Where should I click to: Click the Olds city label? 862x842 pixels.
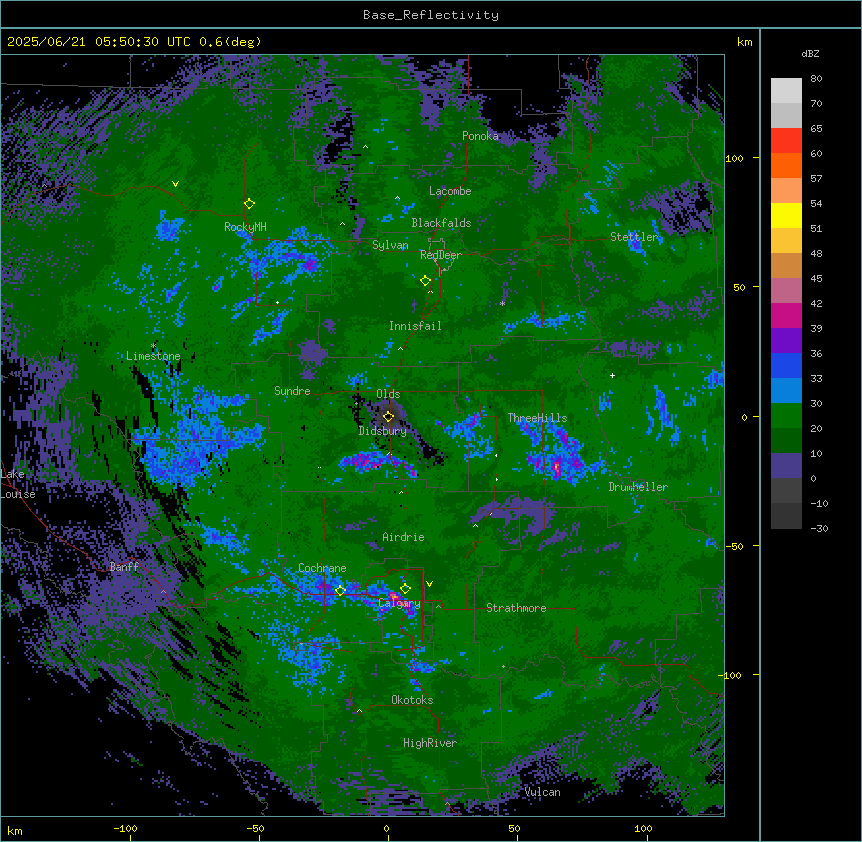pos(388,394)
